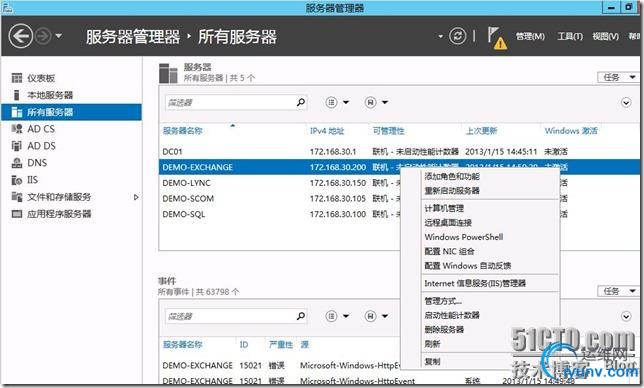Open events list options icon
The width and height of the screenshot is (644, 388).
click(331, 316)
